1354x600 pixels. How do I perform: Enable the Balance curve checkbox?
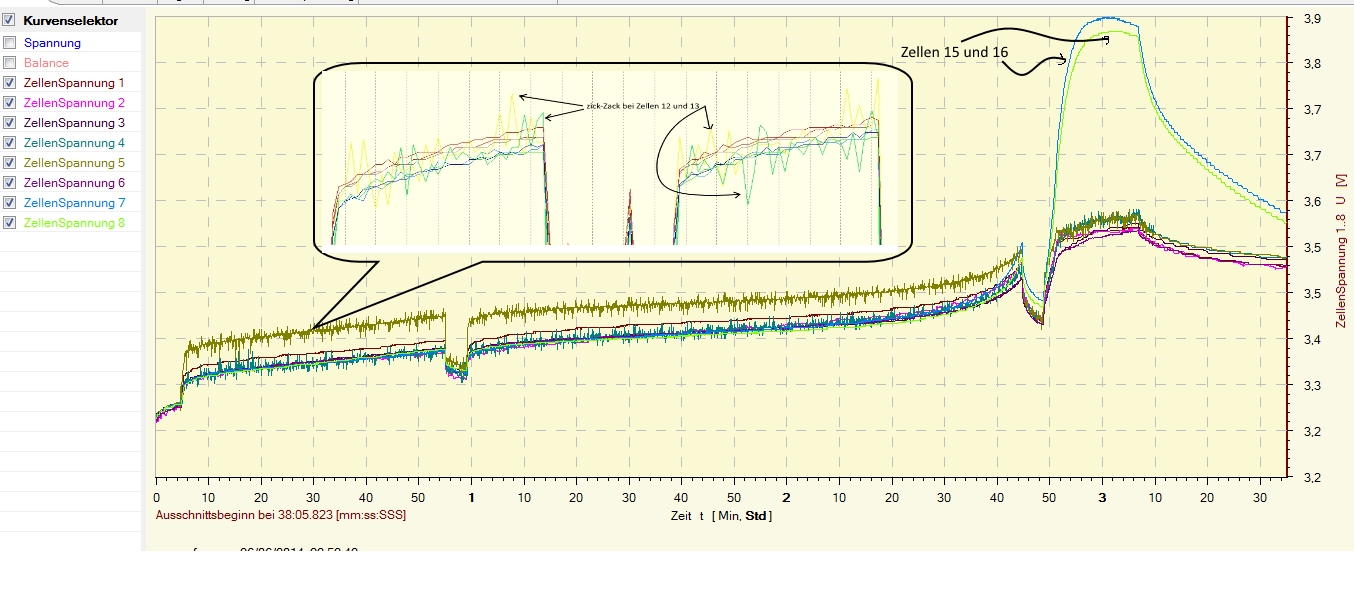pyautogui.click(x=10, y=63)
